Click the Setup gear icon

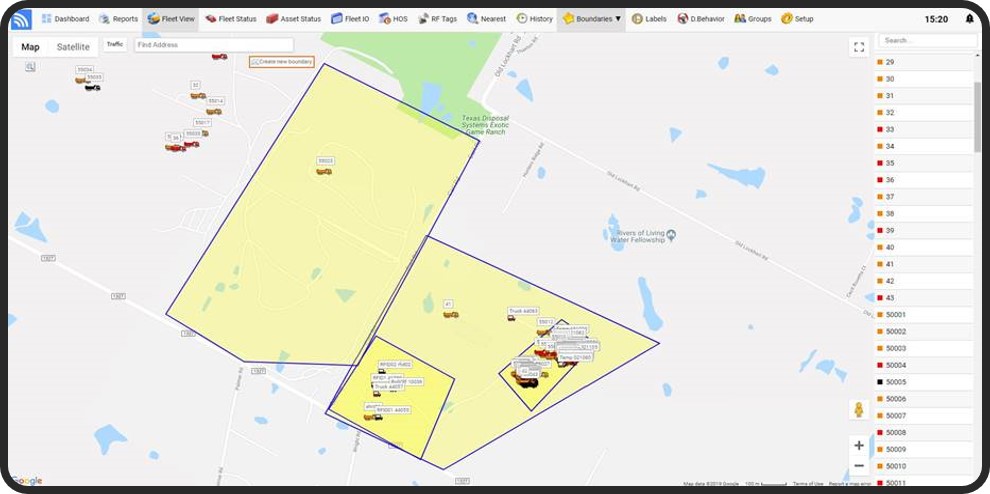pos(786,19)
